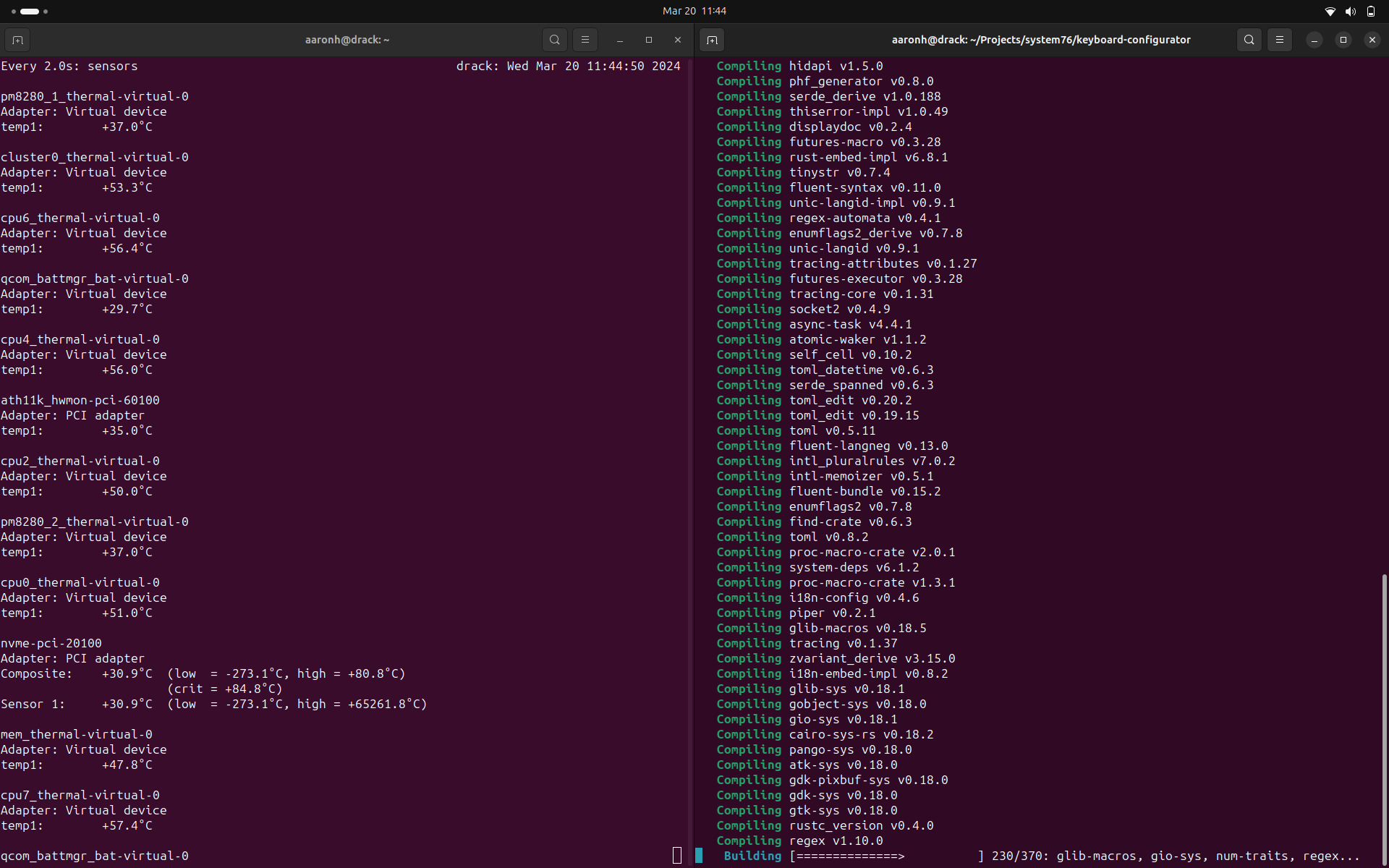Click the 'async-task v4.4.1' line

pyautogui.click(x=815, y=324)
